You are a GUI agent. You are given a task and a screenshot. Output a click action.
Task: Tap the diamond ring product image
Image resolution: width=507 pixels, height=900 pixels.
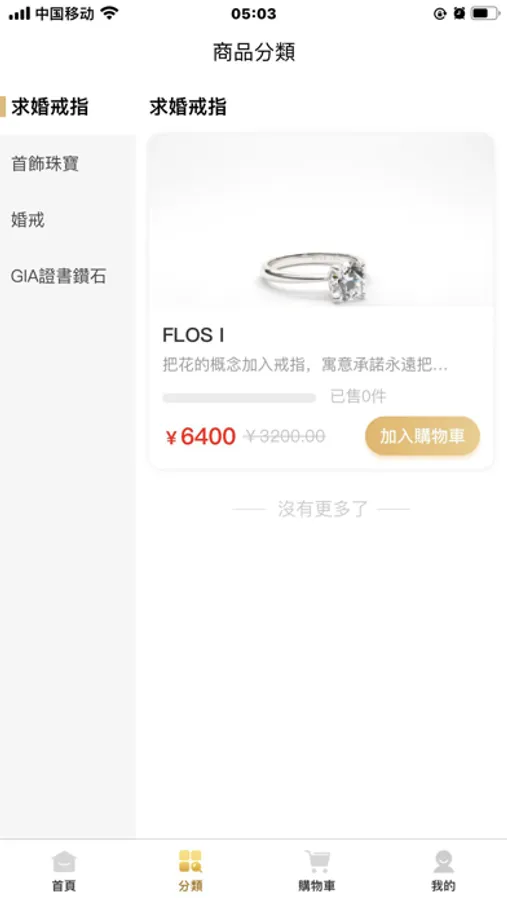coord(321,220)
